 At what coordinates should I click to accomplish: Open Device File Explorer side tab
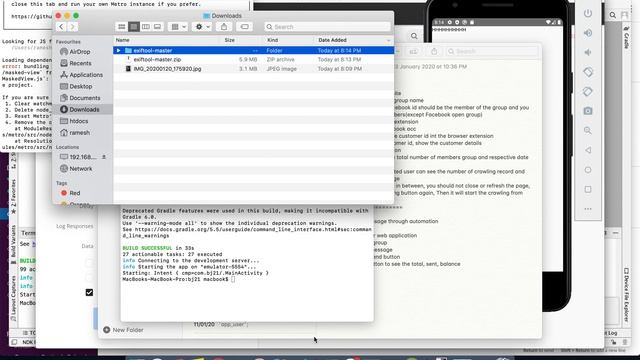tap(626, 295)
